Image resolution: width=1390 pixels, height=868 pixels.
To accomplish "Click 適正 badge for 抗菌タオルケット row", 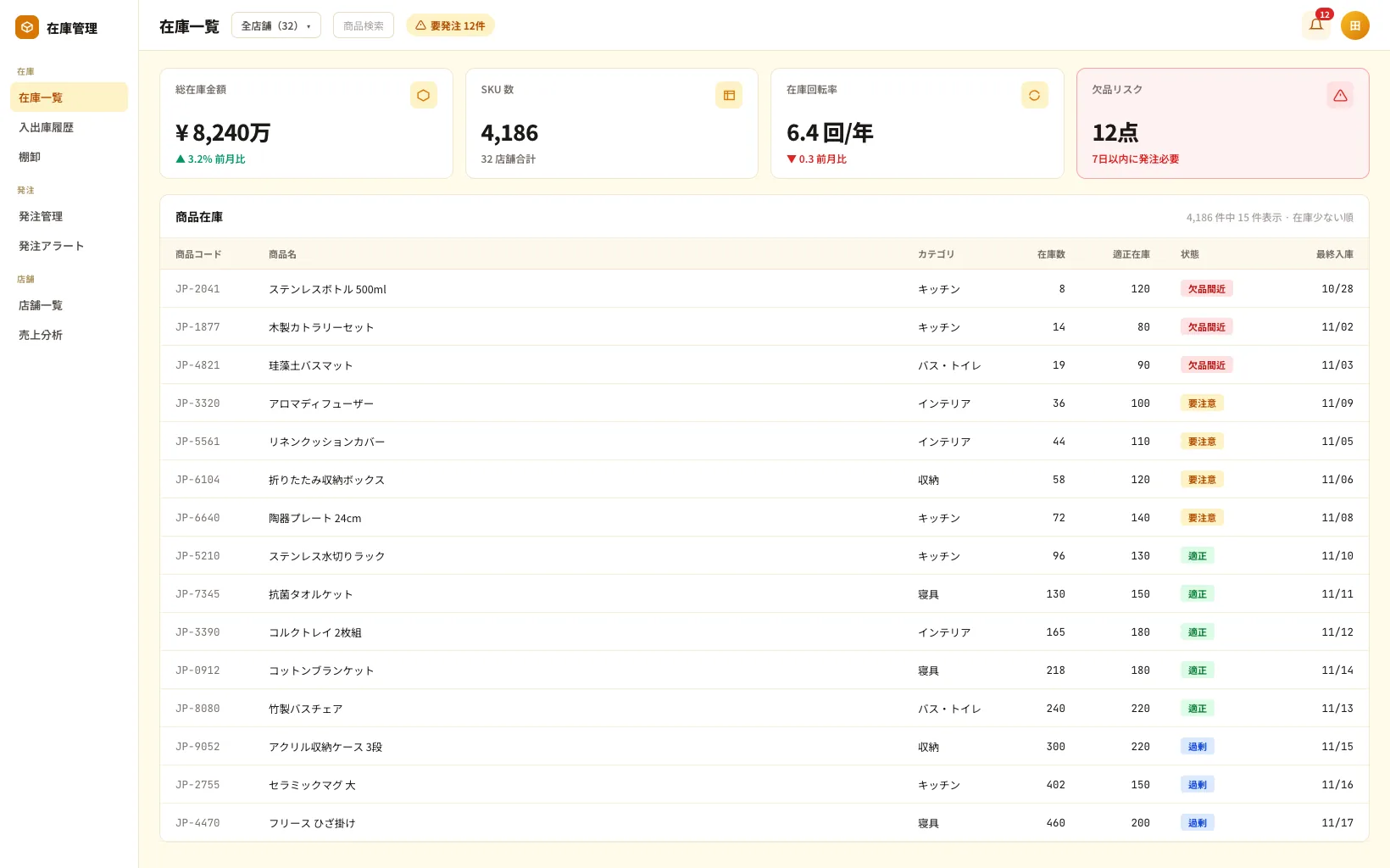I will [x=1197, y=594].
